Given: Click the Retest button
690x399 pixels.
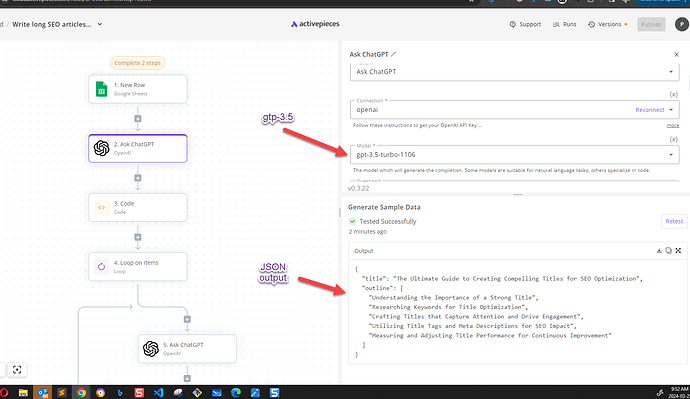Looking at the screenshot, I should click(674, 221).
